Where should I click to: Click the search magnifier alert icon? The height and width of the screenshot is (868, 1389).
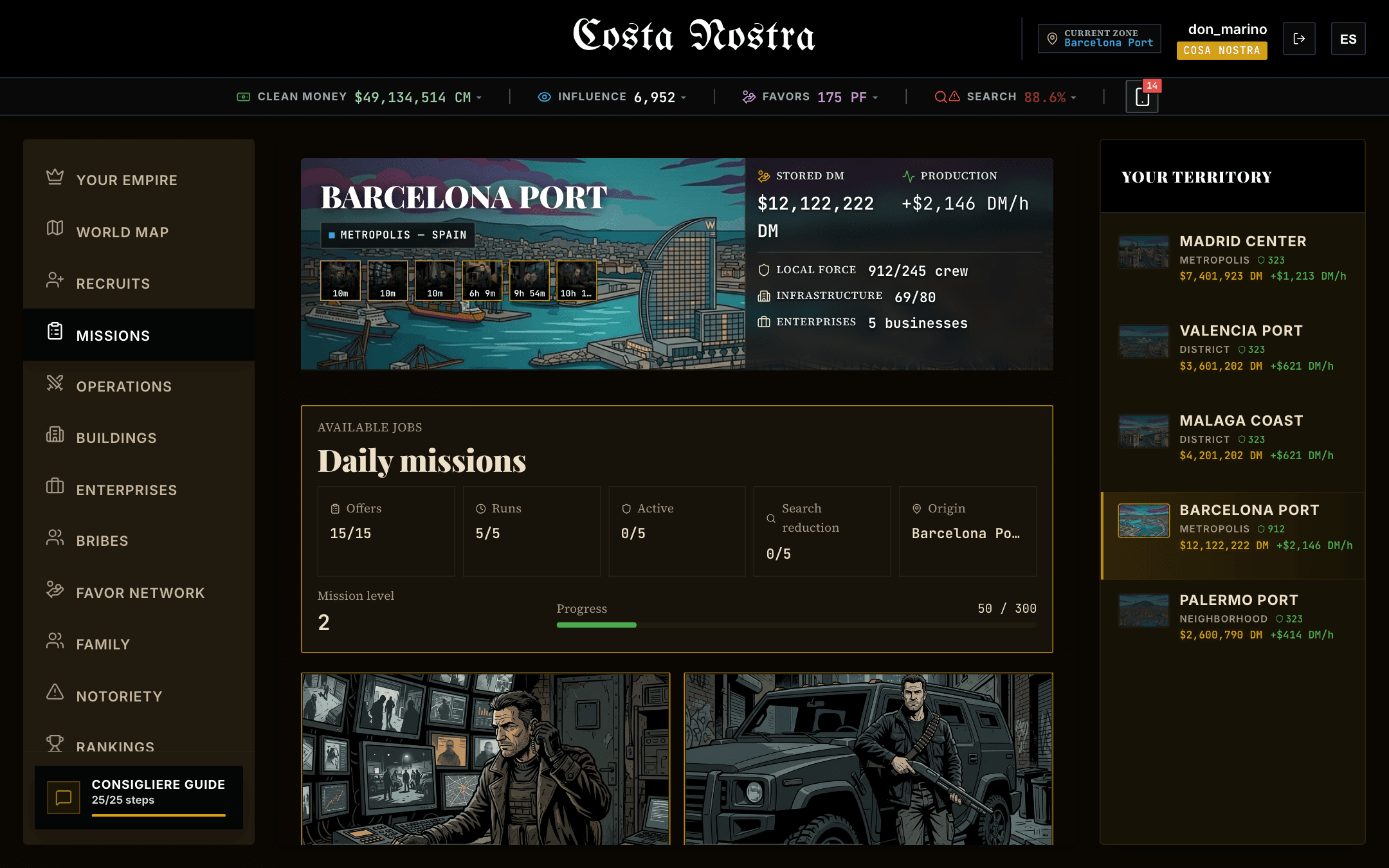(947, 97)
